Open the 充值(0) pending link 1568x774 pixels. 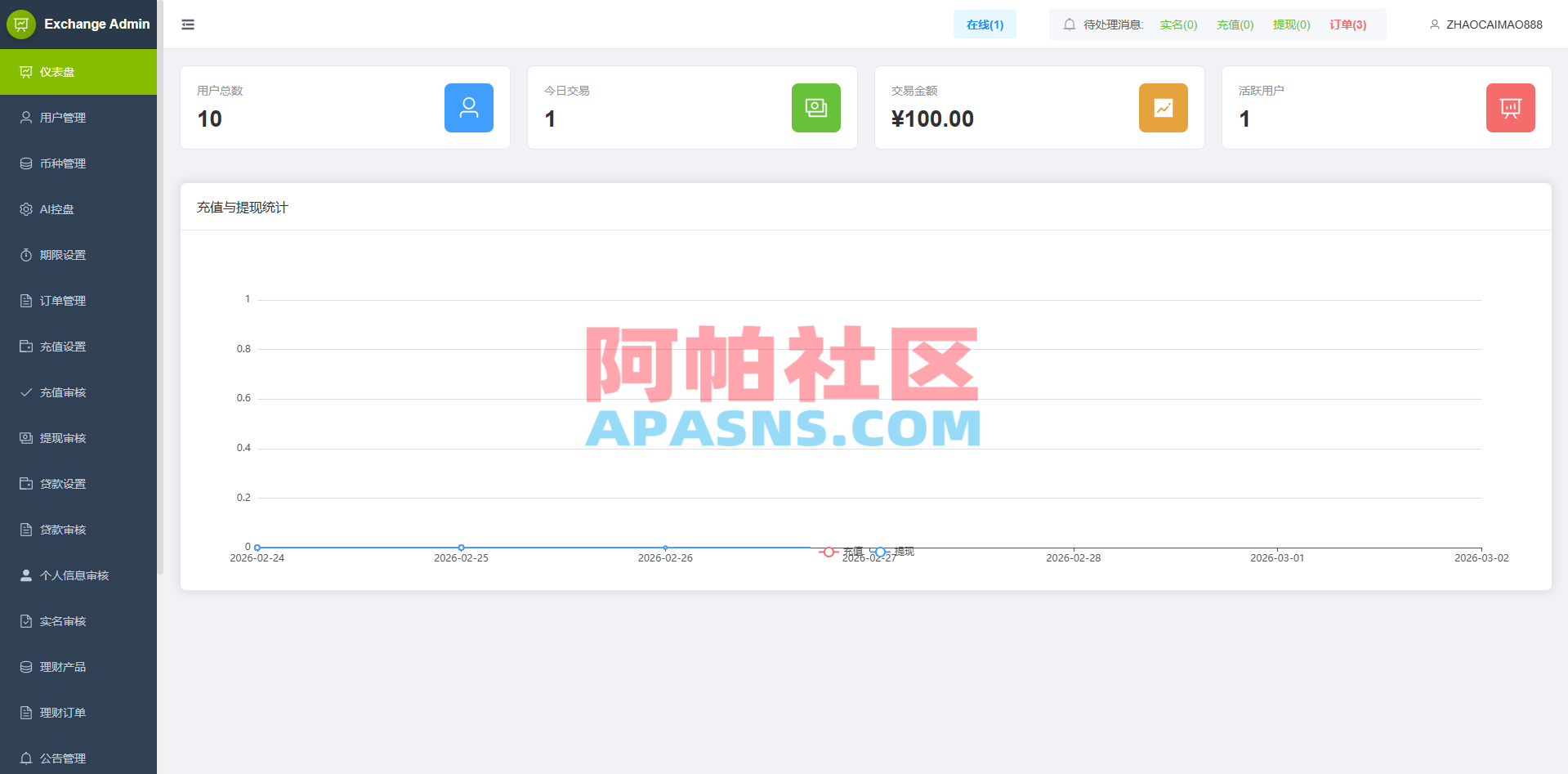pos(1235,25)
